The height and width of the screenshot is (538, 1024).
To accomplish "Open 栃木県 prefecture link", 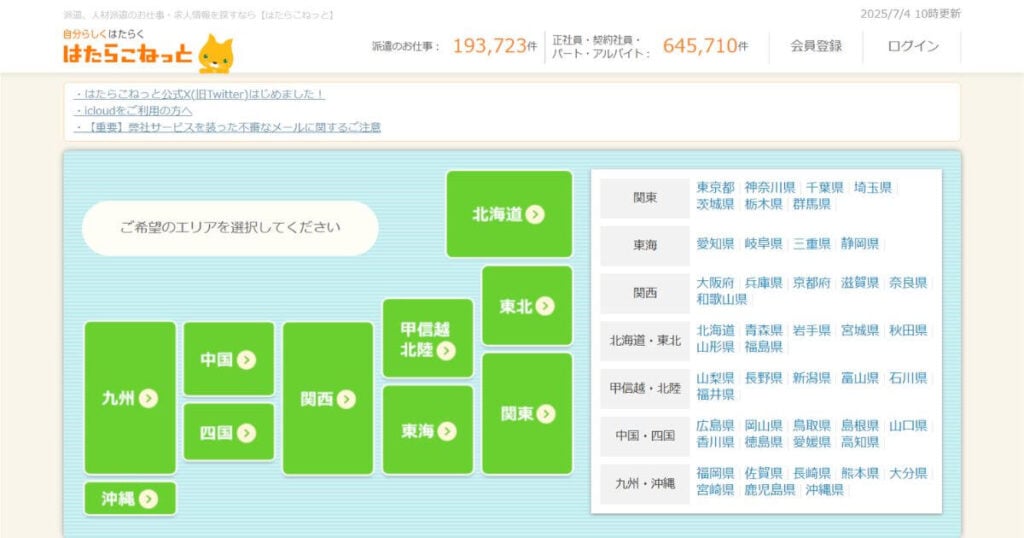I will pyautogui.click(x=763, y=204).
